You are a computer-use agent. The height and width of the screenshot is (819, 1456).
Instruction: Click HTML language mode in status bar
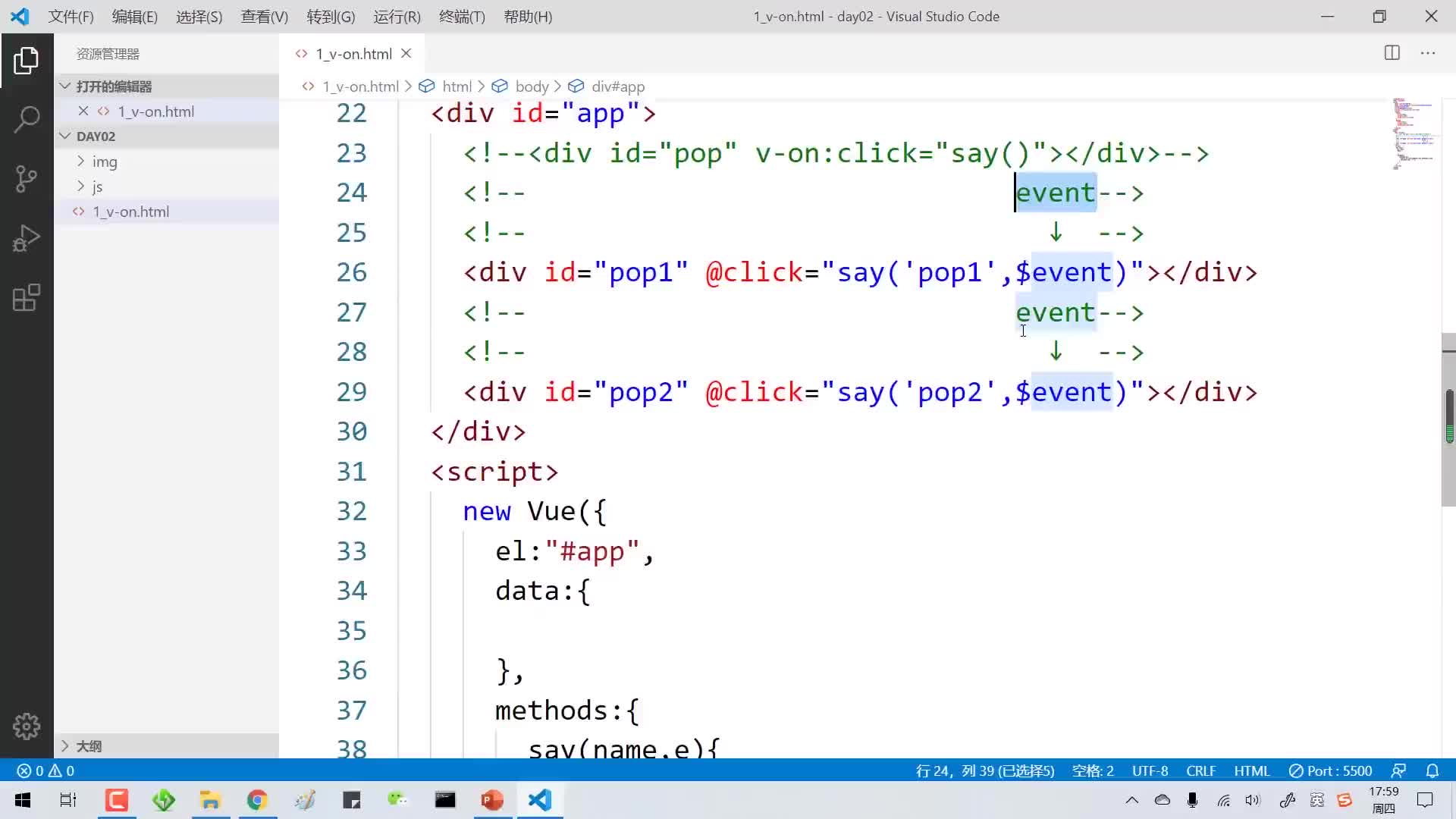point(1253,770)
